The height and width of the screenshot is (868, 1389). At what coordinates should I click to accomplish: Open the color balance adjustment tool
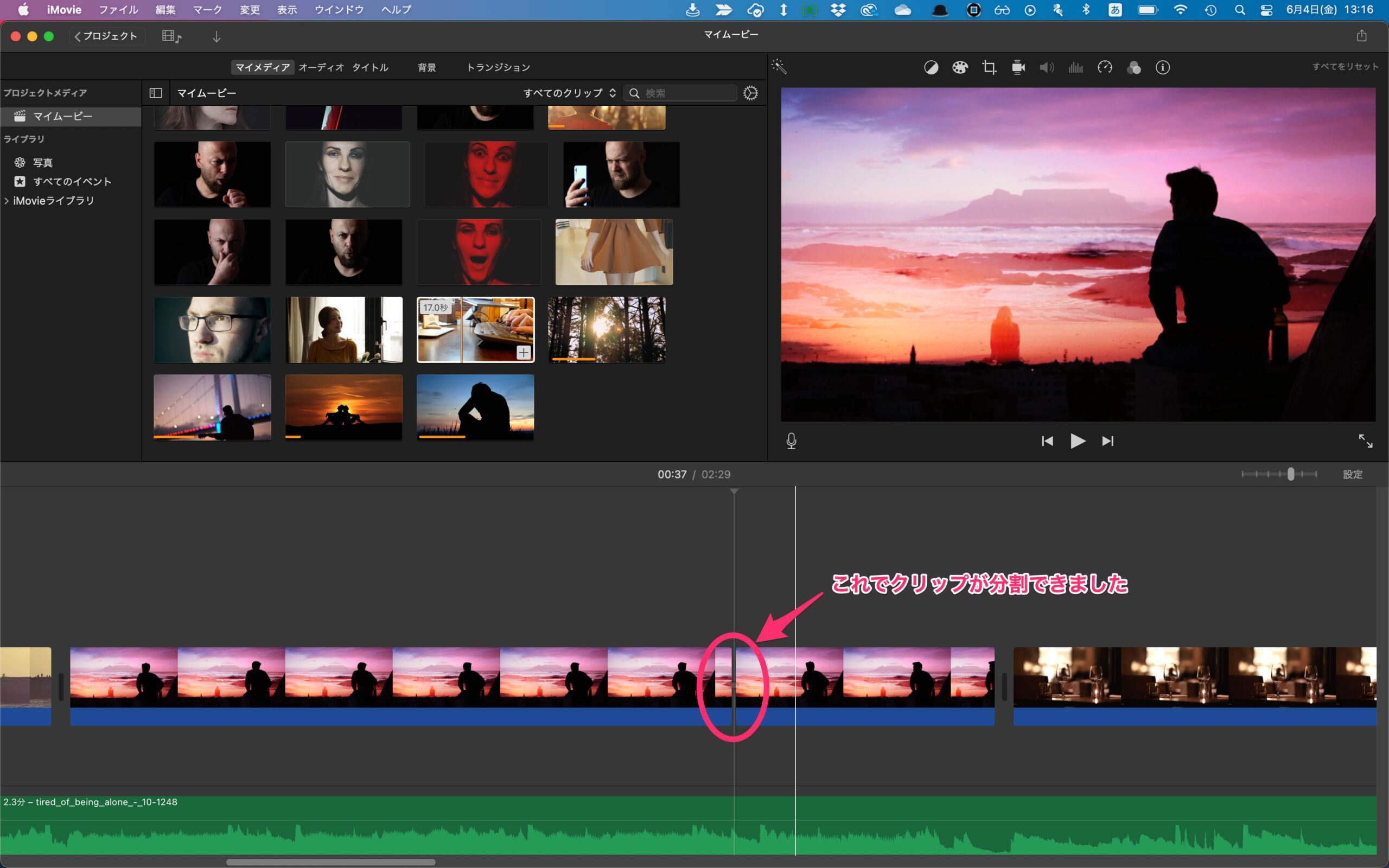(931, 68)
